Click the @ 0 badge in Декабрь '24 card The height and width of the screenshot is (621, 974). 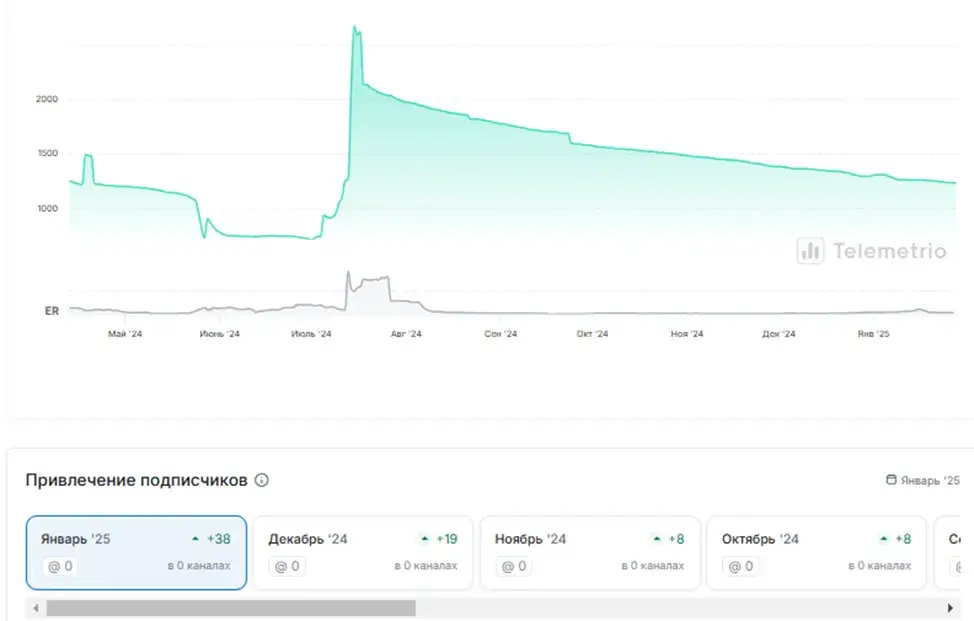tap(287, 566)
